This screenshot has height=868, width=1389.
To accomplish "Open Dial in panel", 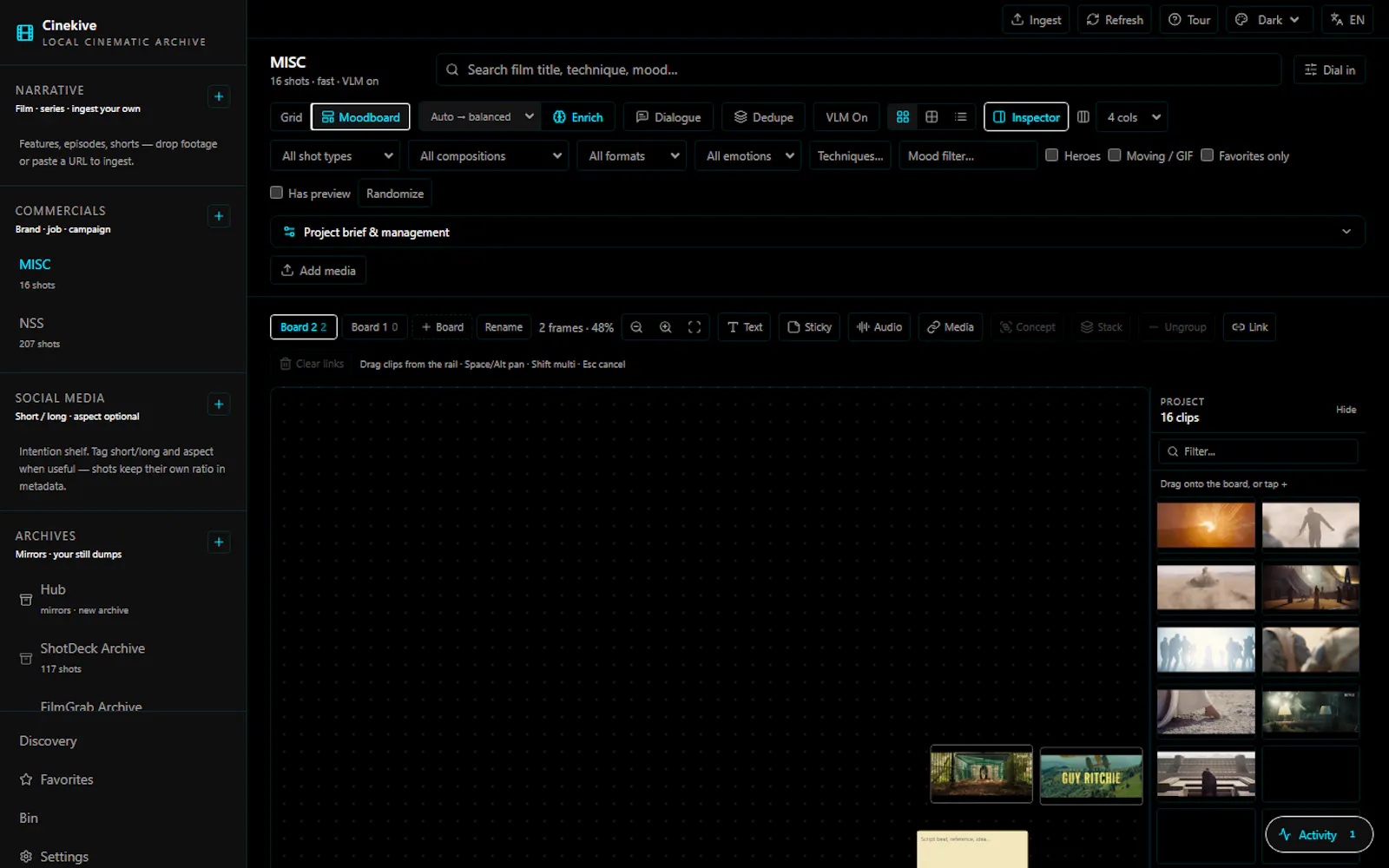I will [1329, 69].
